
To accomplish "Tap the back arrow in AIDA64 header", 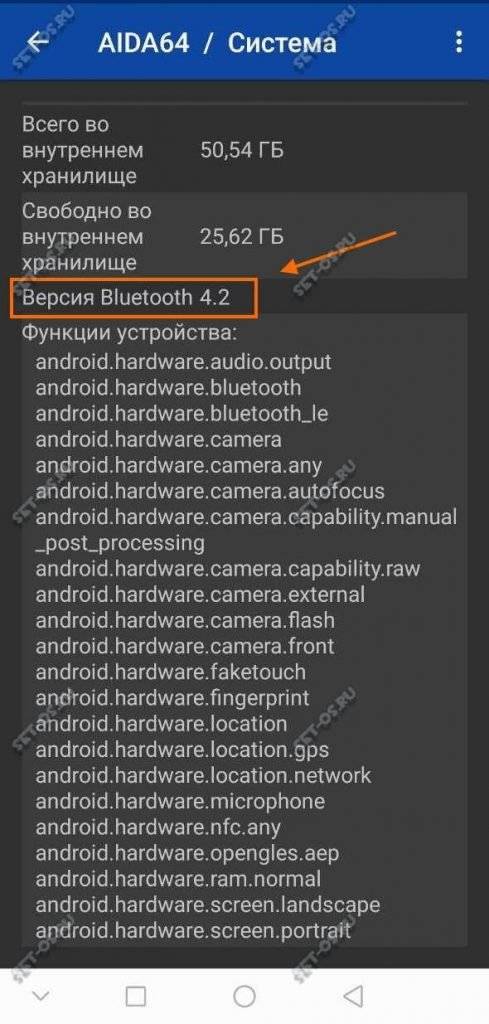I will point(38,42).
